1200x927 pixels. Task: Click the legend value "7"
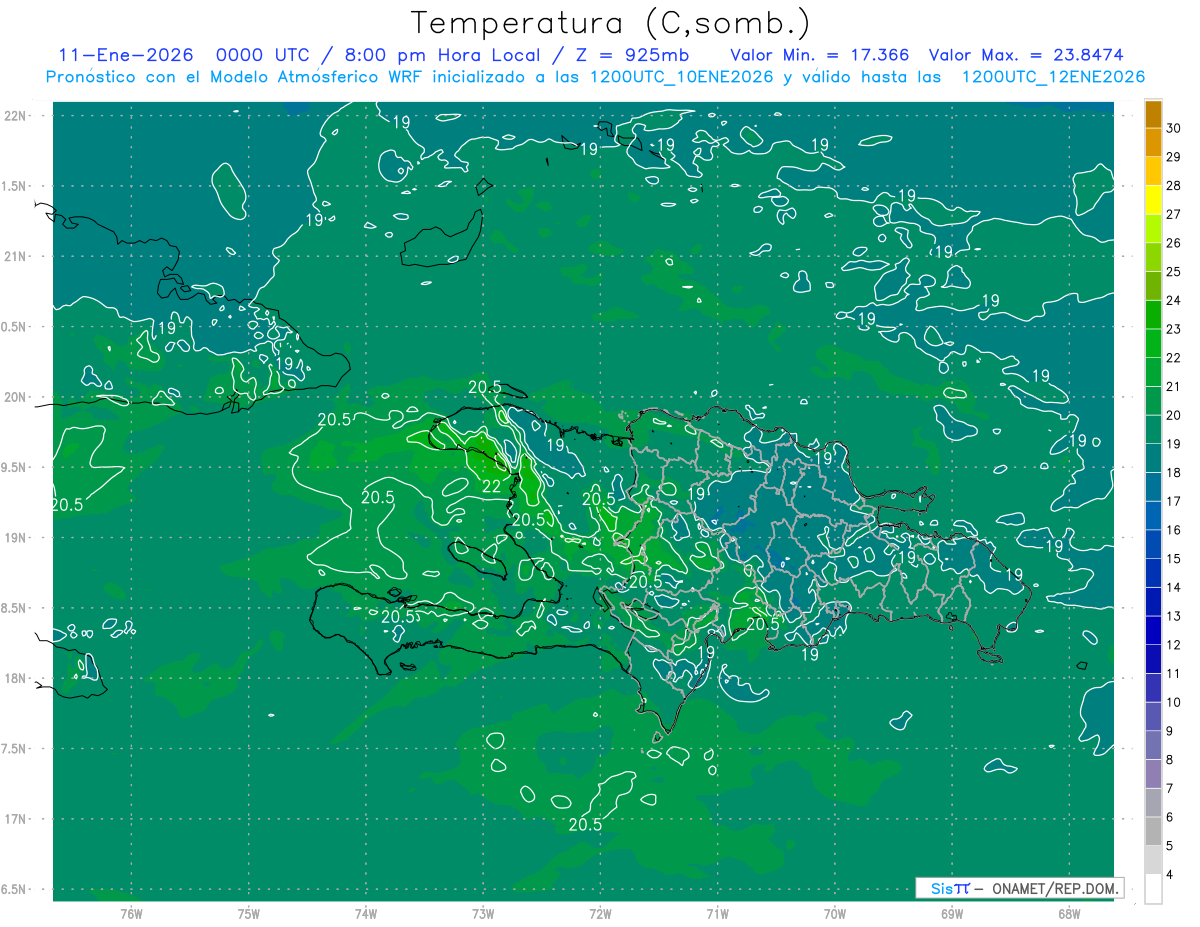[x=1170, y=789]
